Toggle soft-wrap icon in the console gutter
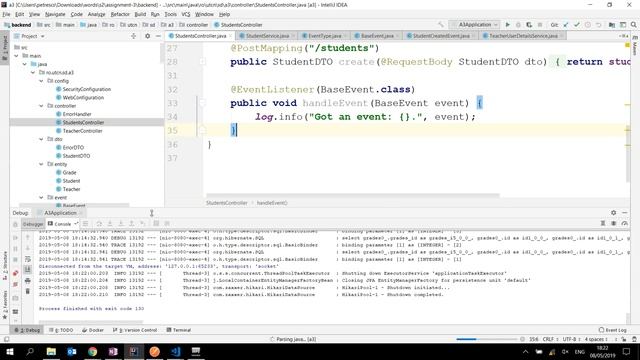Image resolution: width=640 pixels, height=360 pixels. [28, 259]
